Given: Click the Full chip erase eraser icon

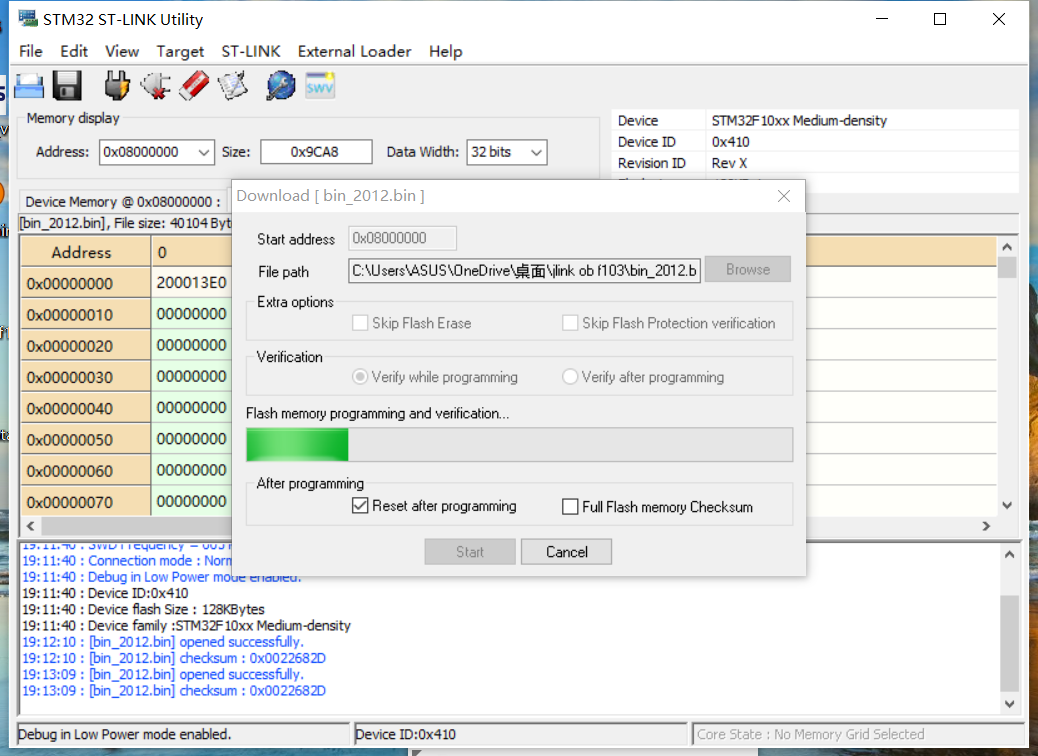Looking at the screenshot, I should tap(194, 85).
